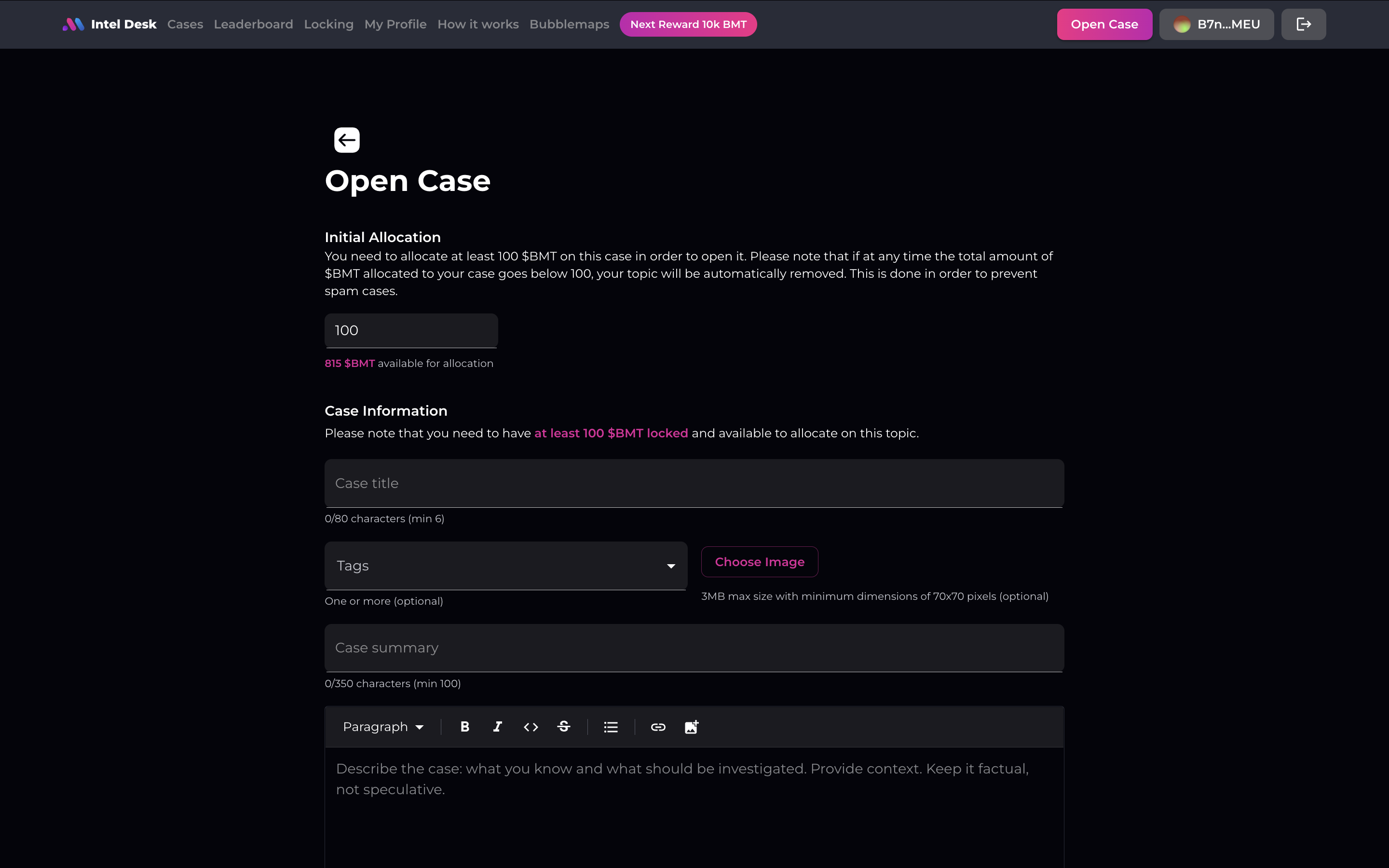Open the Paragraph style dropdown

[383, 727]
